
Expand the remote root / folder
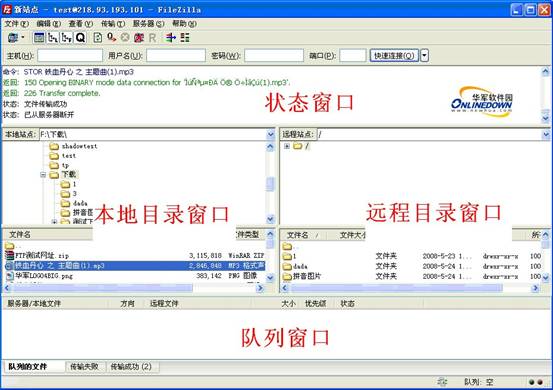point(287,146)
